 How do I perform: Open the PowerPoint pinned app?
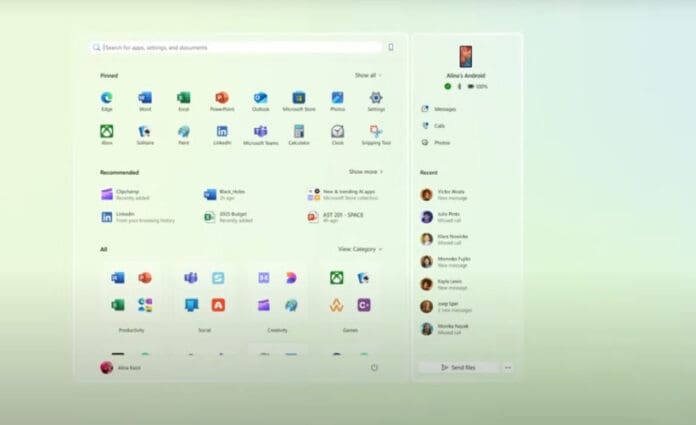point(222,98)
